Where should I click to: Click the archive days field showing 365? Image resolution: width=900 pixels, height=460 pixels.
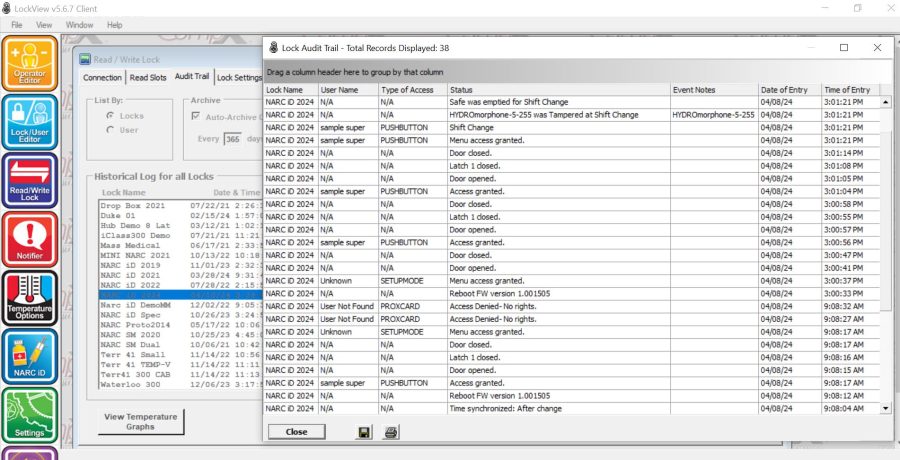coord(232,139)
